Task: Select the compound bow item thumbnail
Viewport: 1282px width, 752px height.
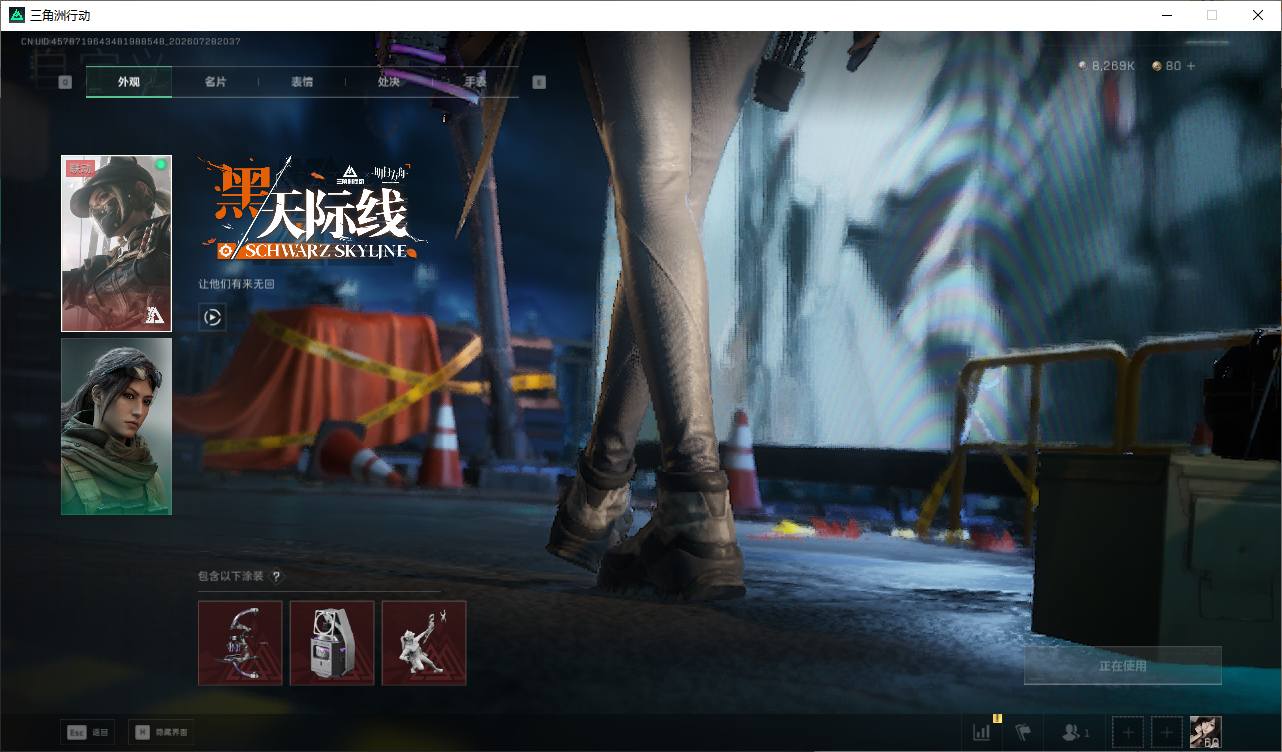Action: 240,643
